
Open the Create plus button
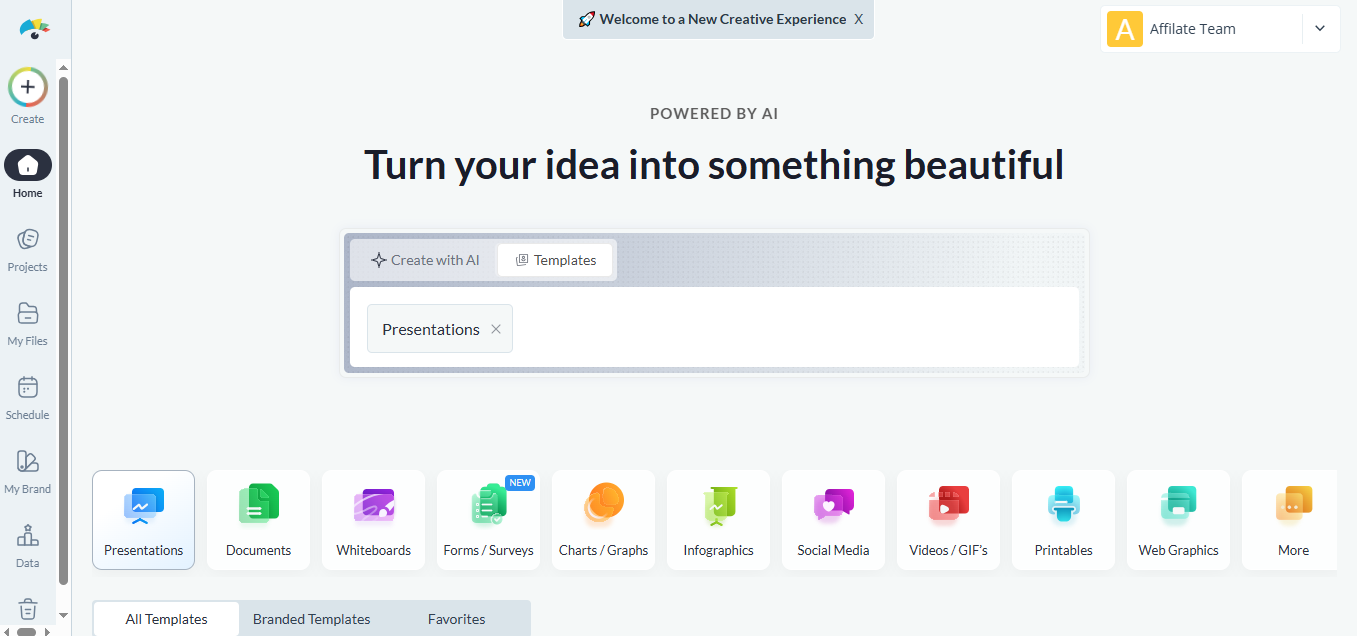[x=28, y=87]
